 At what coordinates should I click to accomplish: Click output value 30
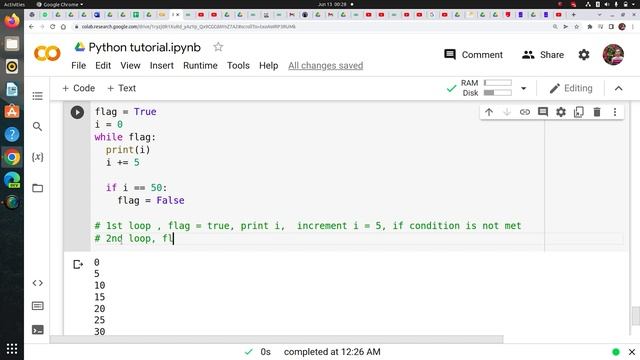100,331
